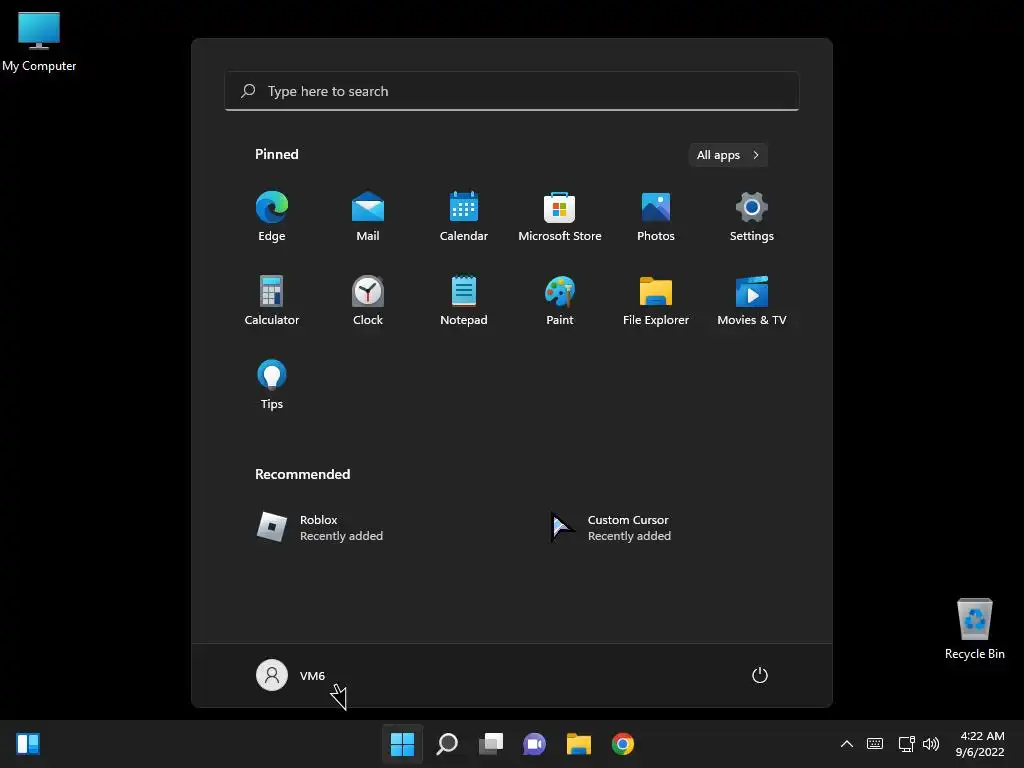
Task: Click the volume speaker tray icon
Action: click(x=931, y=744)
